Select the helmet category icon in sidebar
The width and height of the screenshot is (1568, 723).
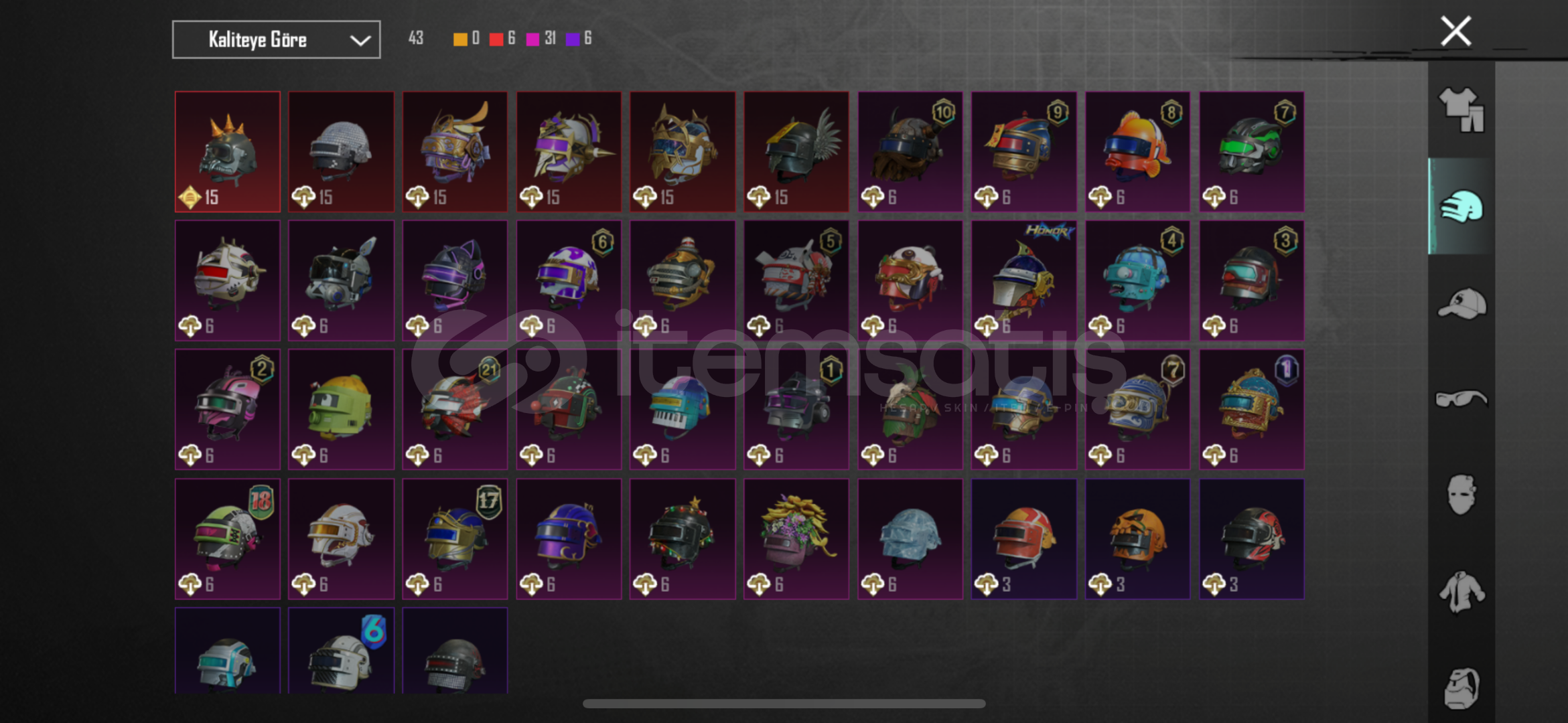point(1462,206)
